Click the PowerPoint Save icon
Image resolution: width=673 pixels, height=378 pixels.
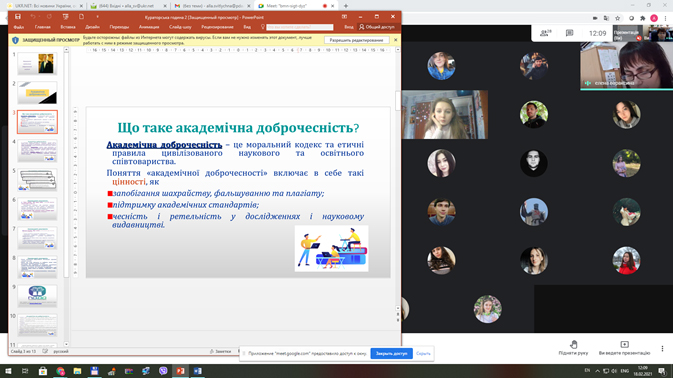click(18, 17)
